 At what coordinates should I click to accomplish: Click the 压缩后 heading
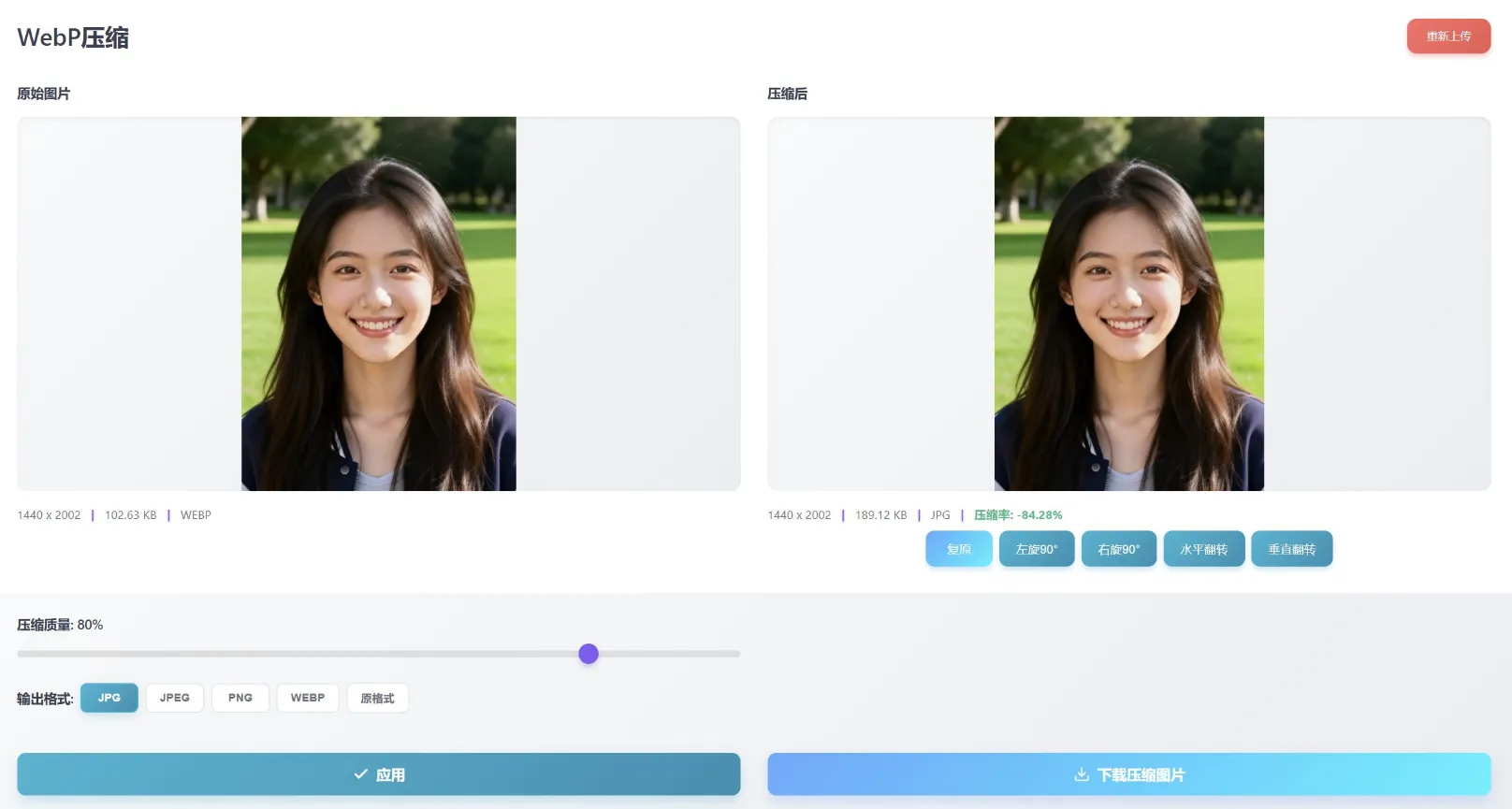(788, 94)
